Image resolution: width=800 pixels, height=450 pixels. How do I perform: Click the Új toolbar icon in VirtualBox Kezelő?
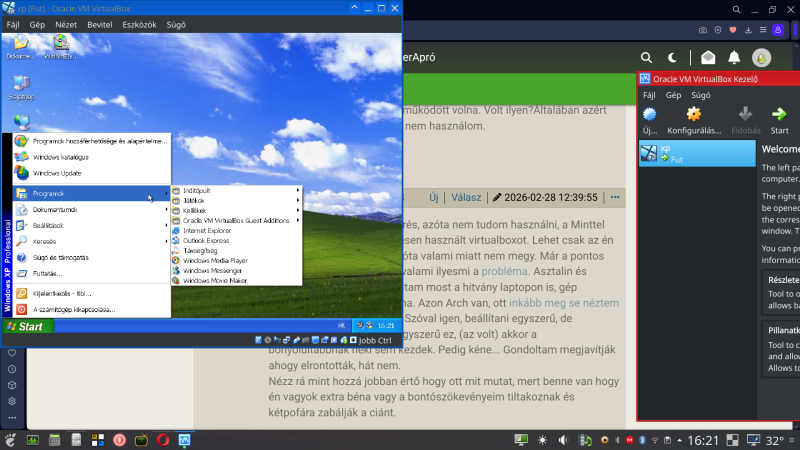click(x=649, y=120)
